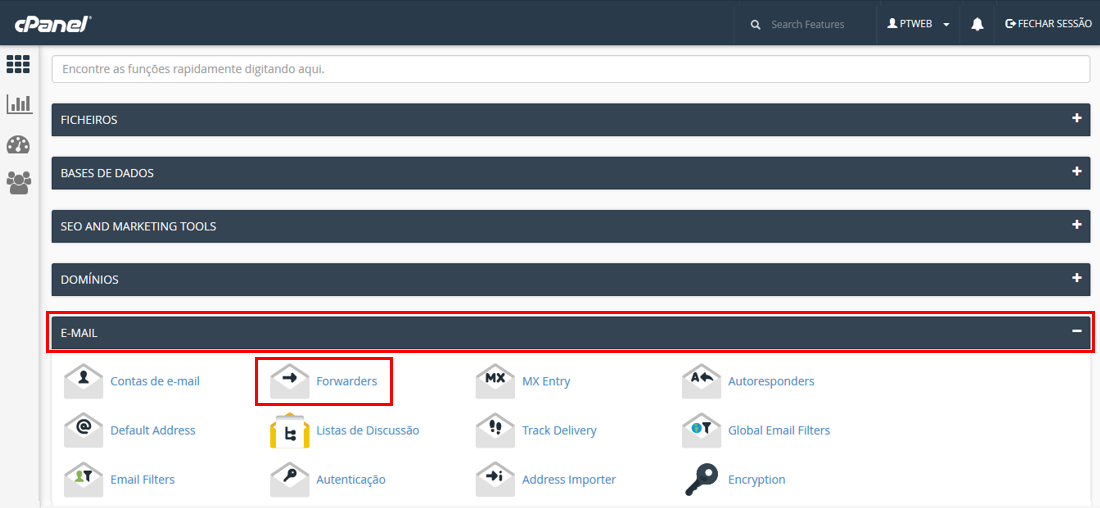
Task: Click the Forwarders envelope icon
Action: [289, 381]
